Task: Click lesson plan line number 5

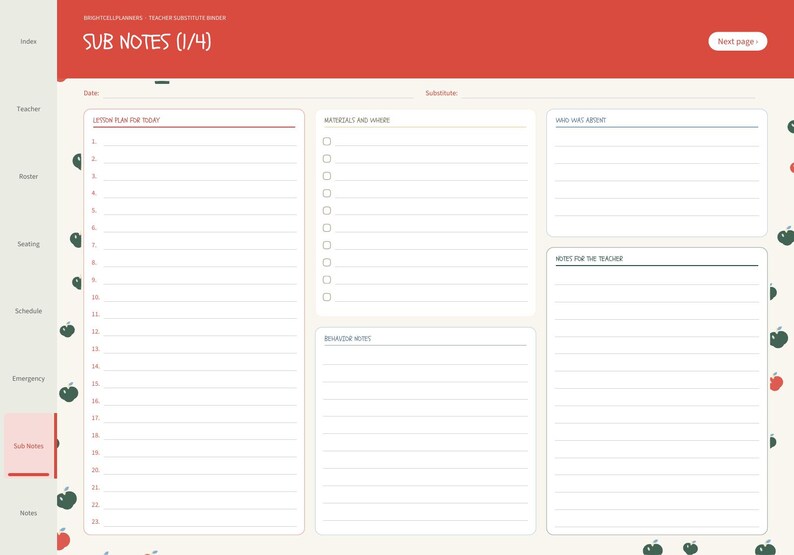Action: [200, 210]
